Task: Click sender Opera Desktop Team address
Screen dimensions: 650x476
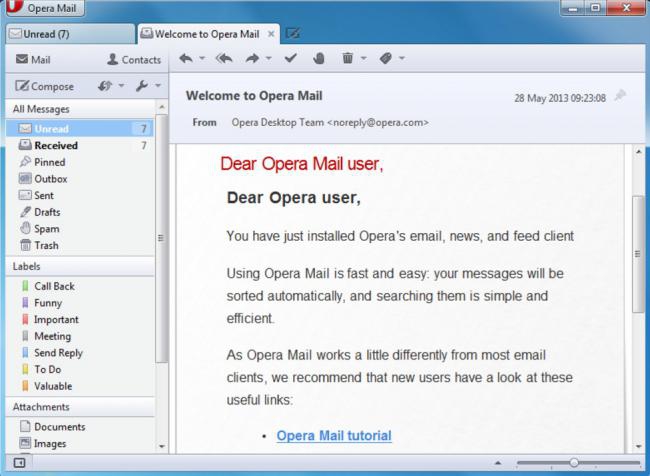Action: coord(330,122)
